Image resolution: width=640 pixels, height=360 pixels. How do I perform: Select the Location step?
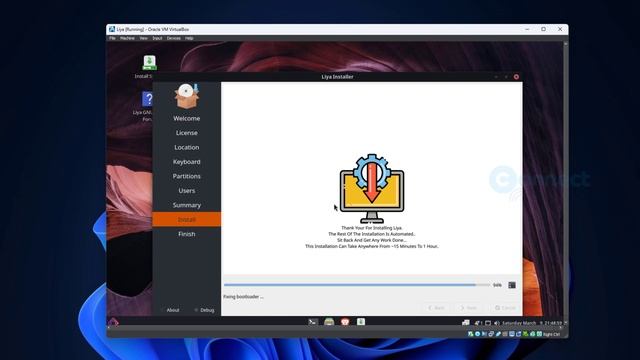187,147
